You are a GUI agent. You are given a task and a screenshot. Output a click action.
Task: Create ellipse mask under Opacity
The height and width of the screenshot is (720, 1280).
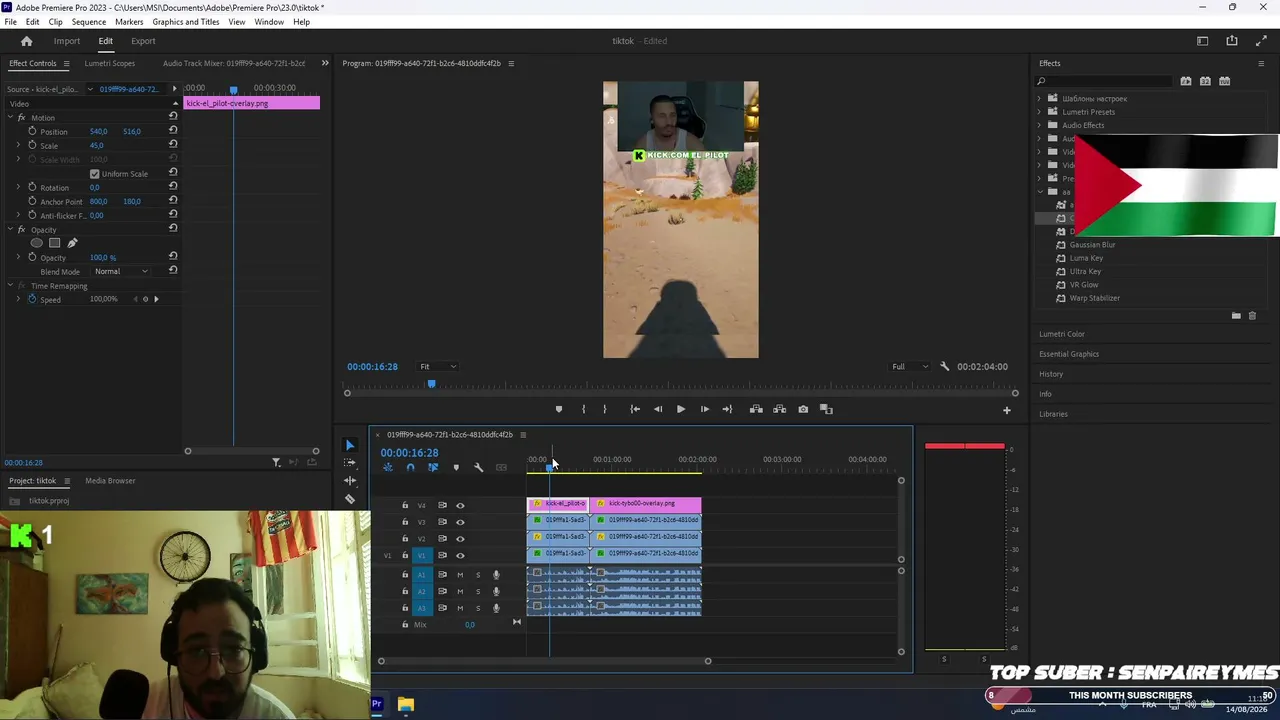[x=37, y=243]
